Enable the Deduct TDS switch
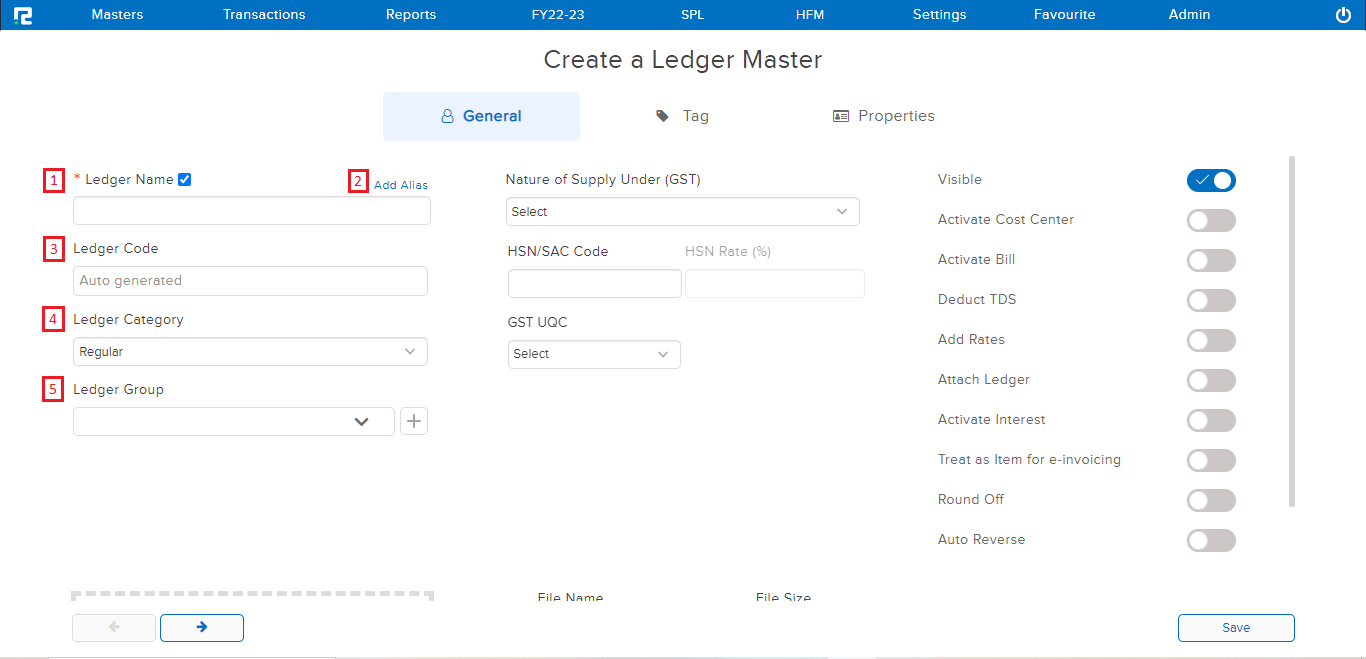This screenshot has width=1366, height=659. coord(1211,300)
